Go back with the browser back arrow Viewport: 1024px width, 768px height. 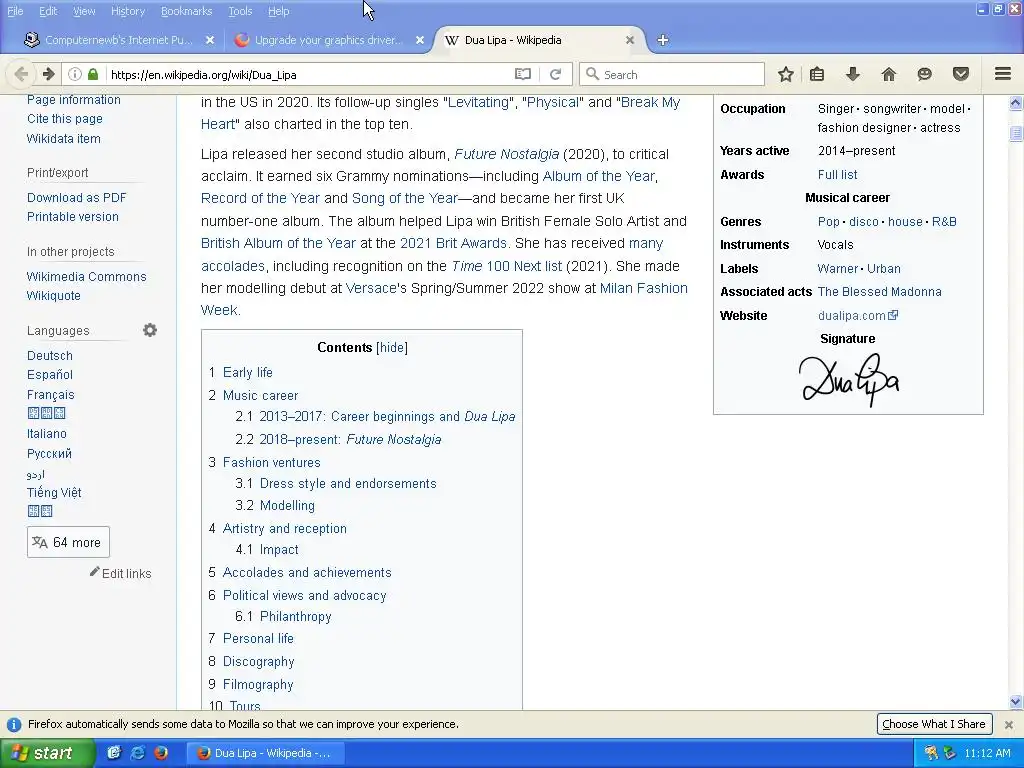(x=21, y=74)
